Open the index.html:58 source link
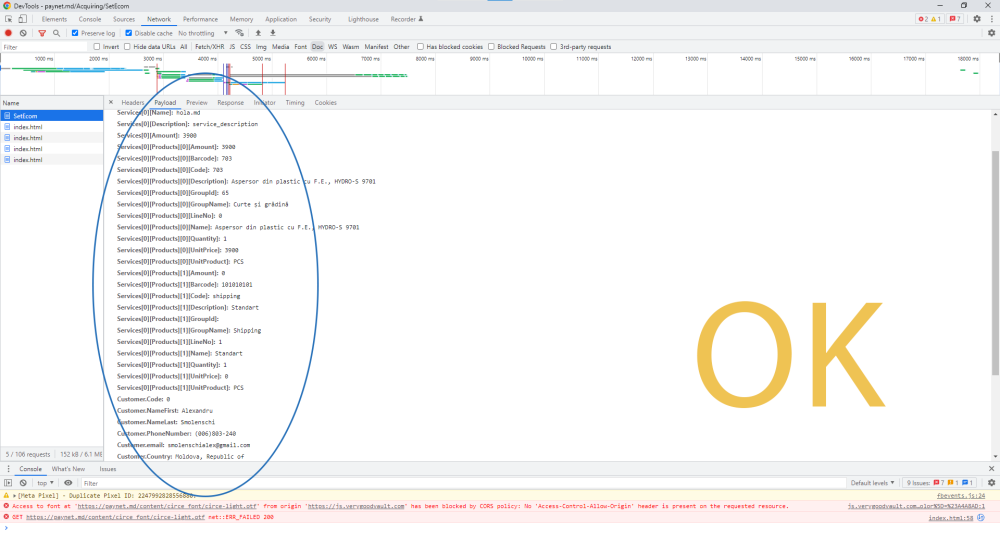This screenshot has height=542, width=1000. 951,518
